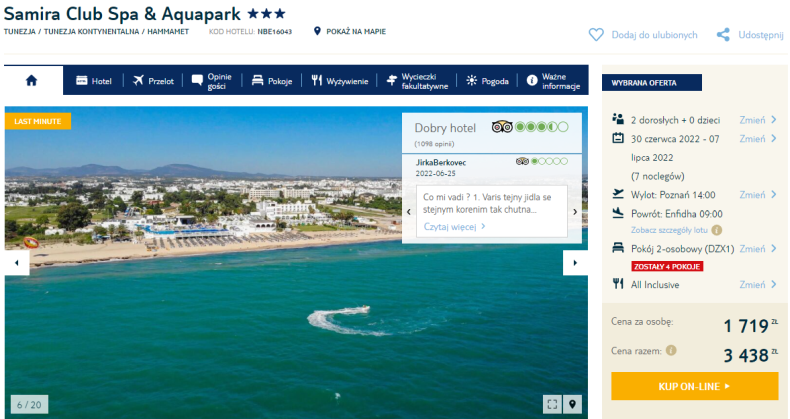This screenshot has width=790, height=419.
Task: Change room type via Zmień
Action: pos(758,249)
